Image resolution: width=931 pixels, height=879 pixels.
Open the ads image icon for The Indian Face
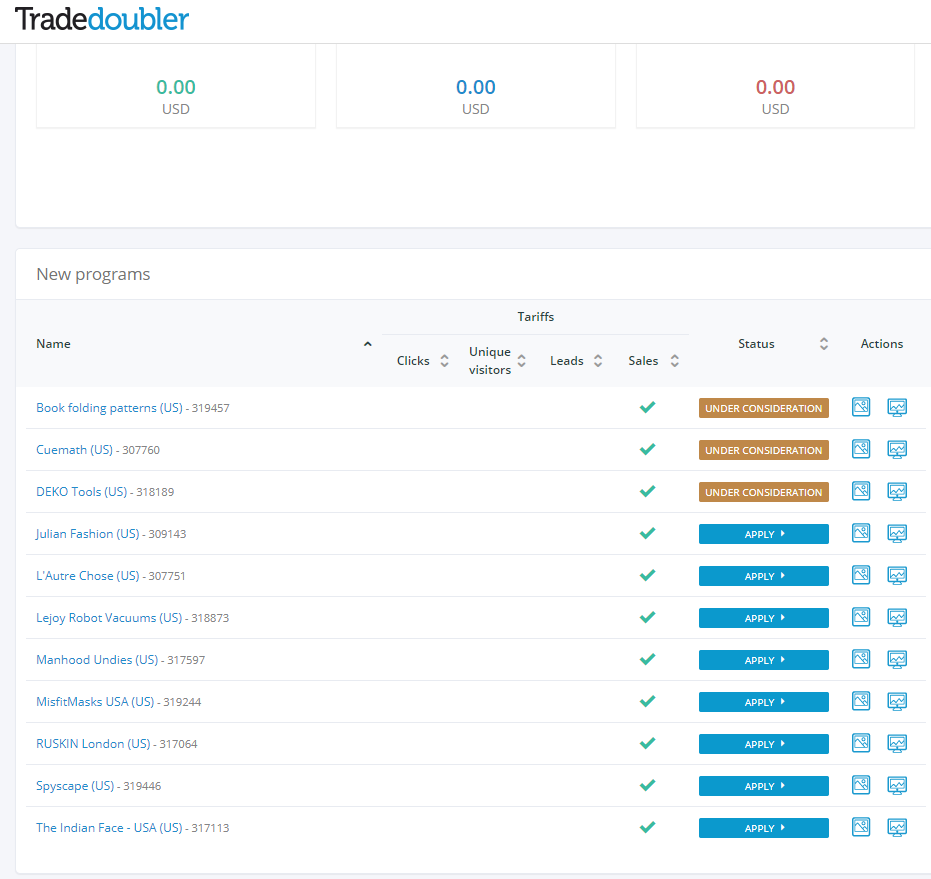tap(861, 827)
